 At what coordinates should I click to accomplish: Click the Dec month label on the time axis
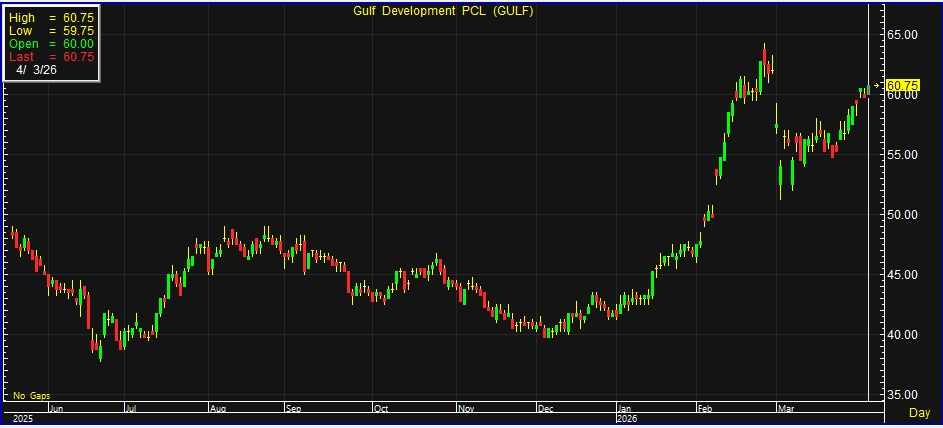pyautogui.click(x=545, y=408)
